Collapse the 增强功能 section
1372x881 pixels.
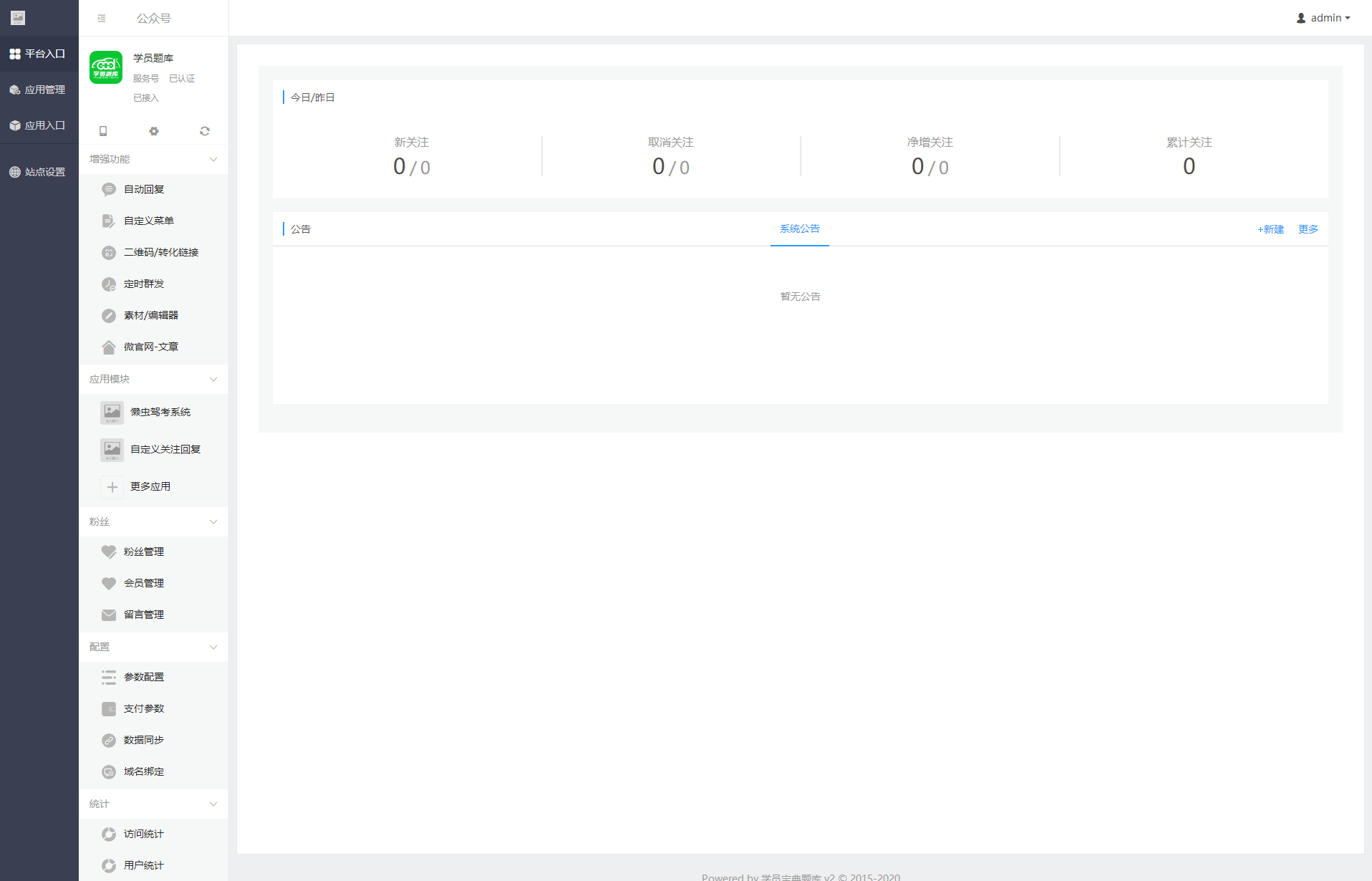(x=213, y=159)
